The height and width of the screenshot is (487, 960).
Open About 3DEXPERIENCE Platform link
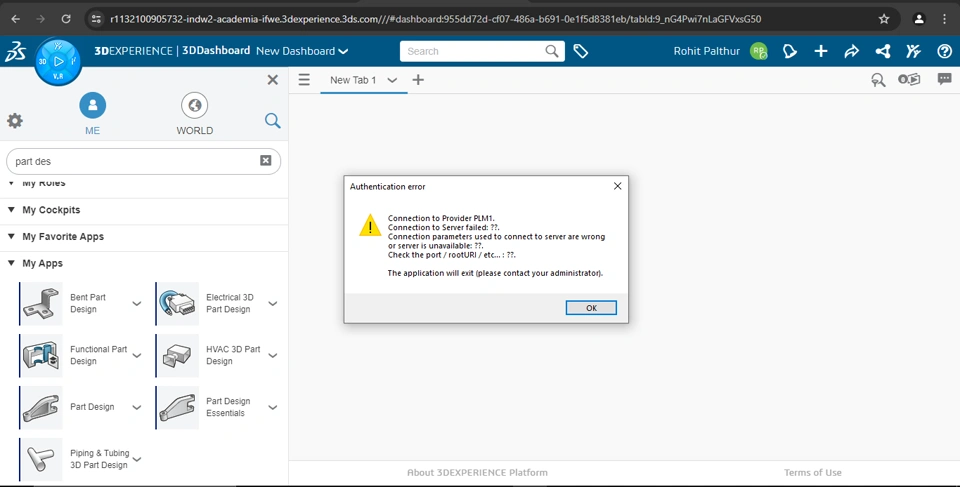[x=477, y=472]
